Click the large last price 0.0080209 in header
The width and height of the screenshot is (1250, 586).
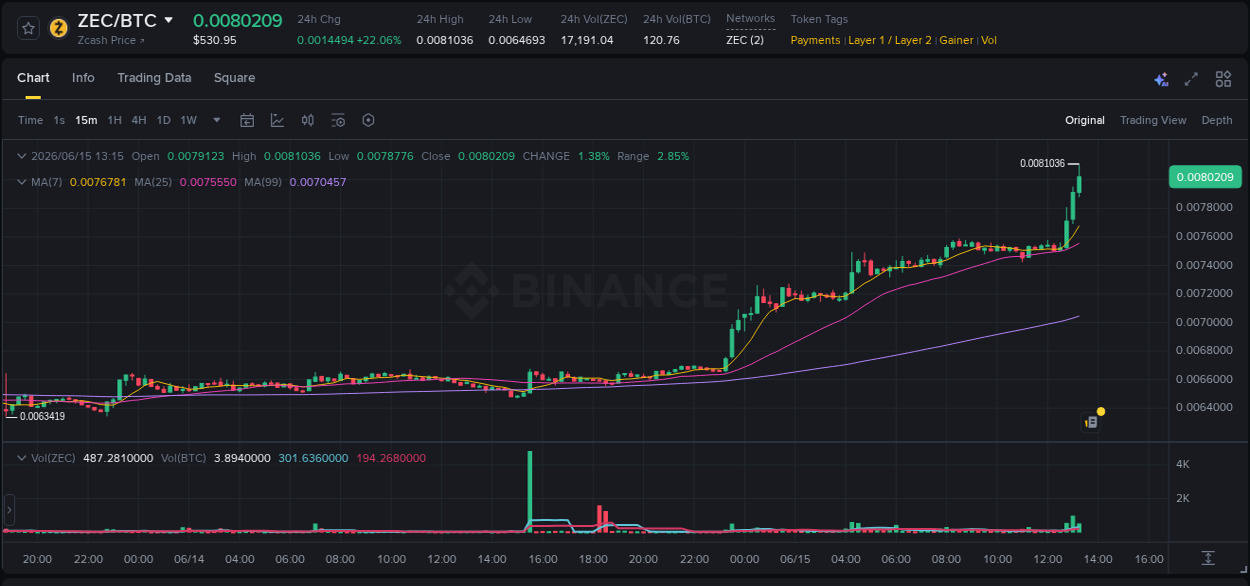[237, 20]
